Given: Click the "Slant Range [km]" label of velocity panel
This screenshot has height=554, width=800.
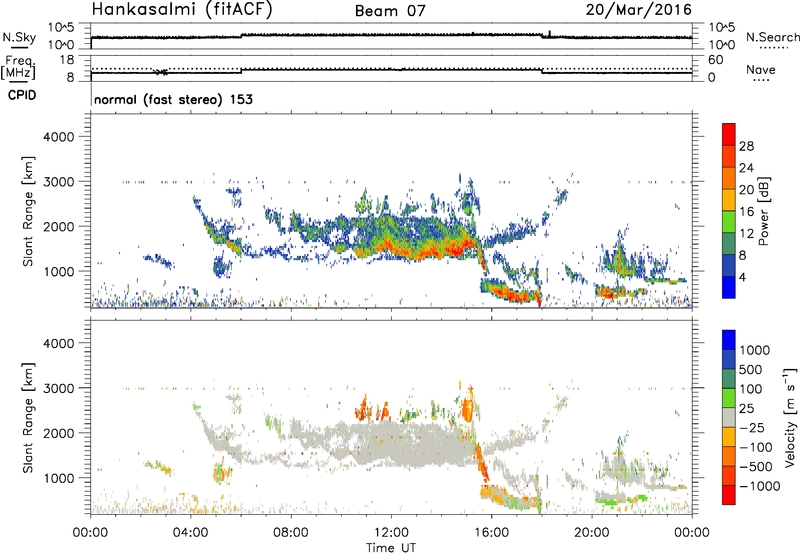Looking at the screenshot, I should tap(28, 418).
